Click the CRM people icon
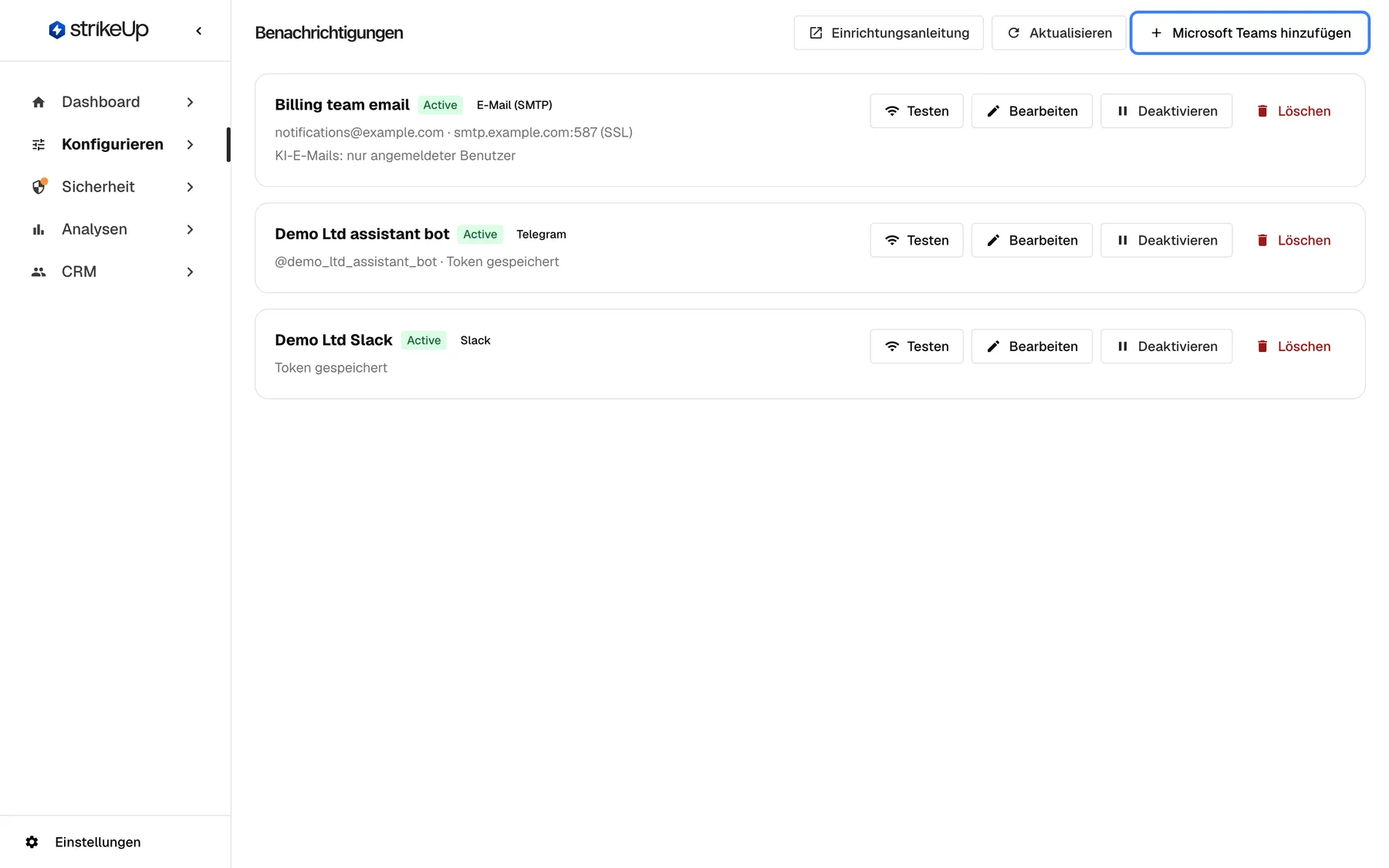The width and height of the screenshot is (1389, 868). click(39, 272)
